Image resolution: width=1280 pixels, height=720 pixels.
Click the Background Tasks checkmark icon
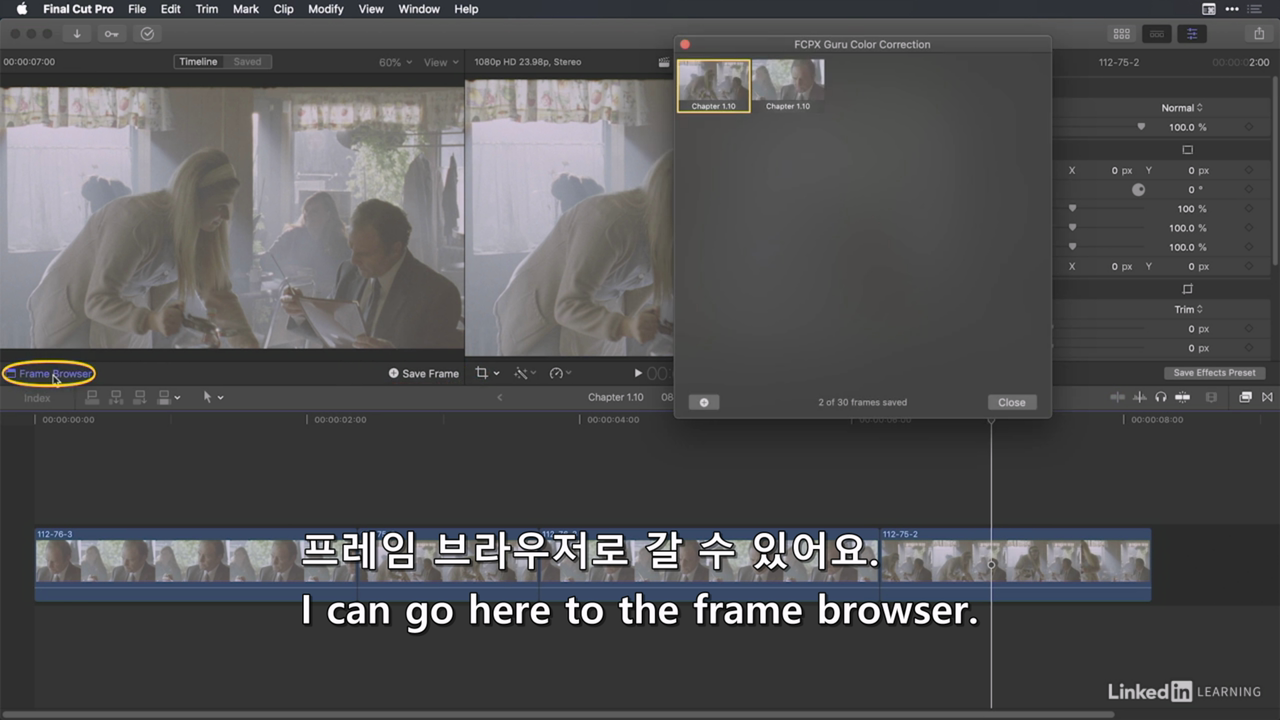pyautogui.click(x=147, y=33)
